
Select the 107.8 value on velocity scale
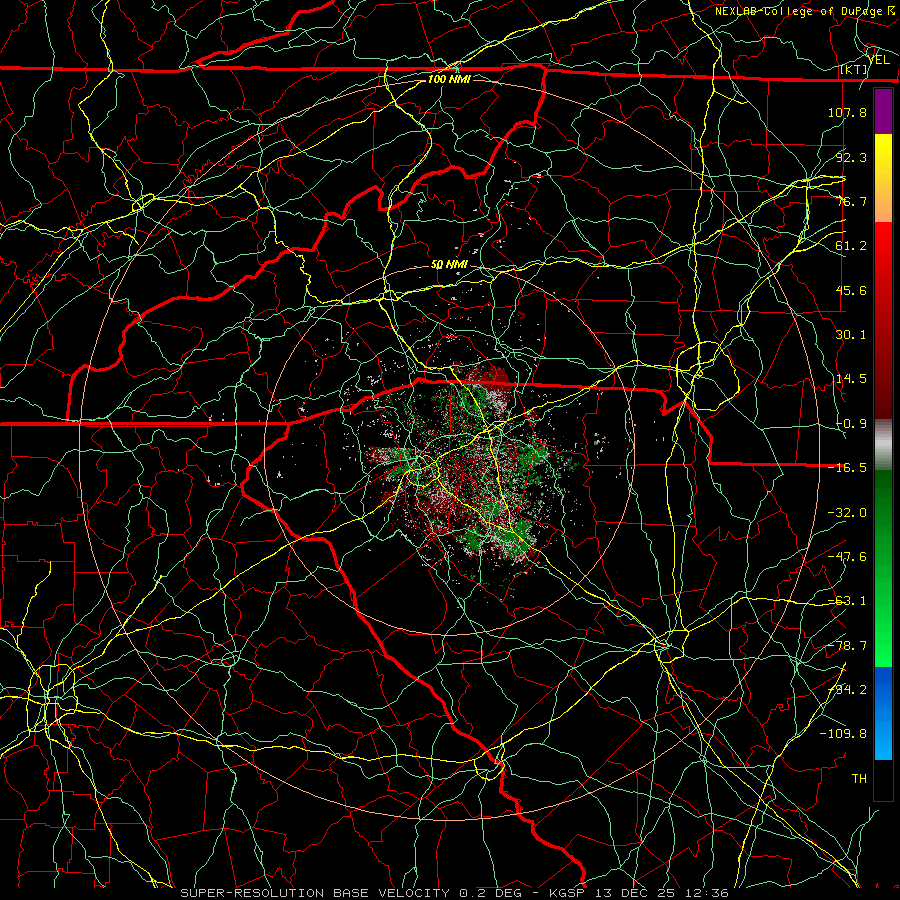click(847, 112)
